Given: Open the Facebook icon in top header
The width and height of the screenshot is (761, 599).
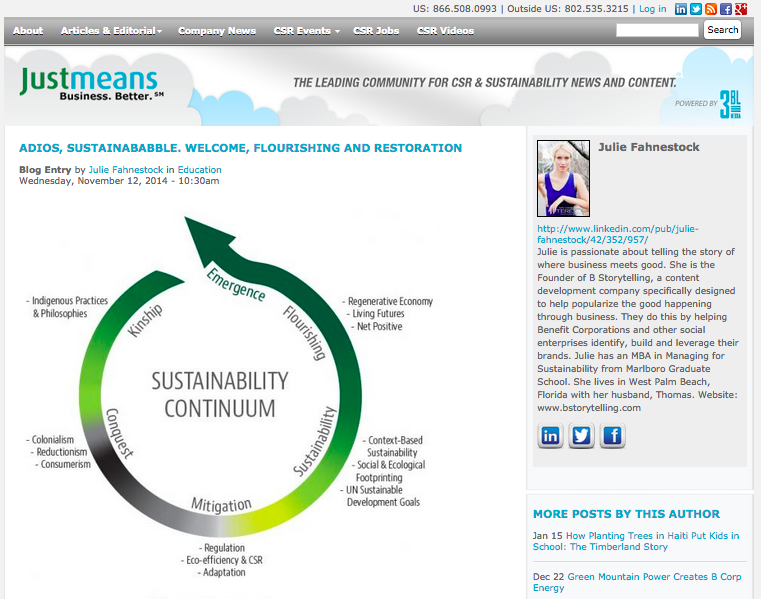Looking at the screenshot, I should 726,9.
